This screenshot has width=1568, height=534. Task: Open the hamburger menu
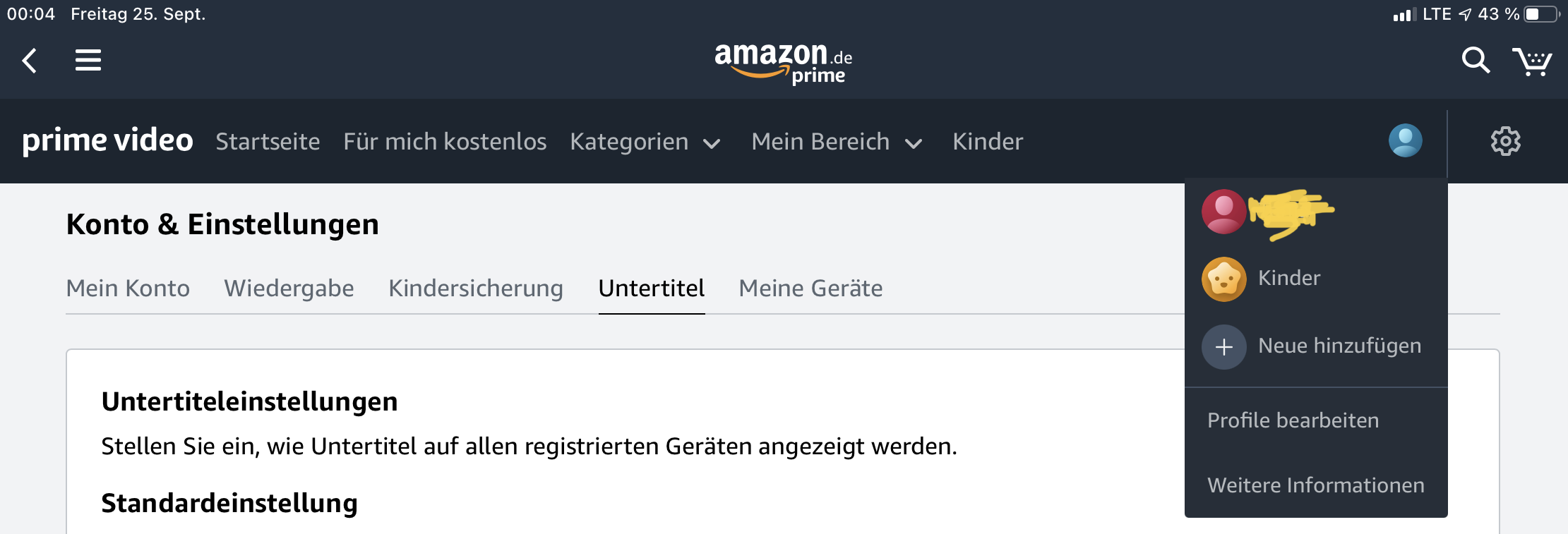[x=88, y=61]
